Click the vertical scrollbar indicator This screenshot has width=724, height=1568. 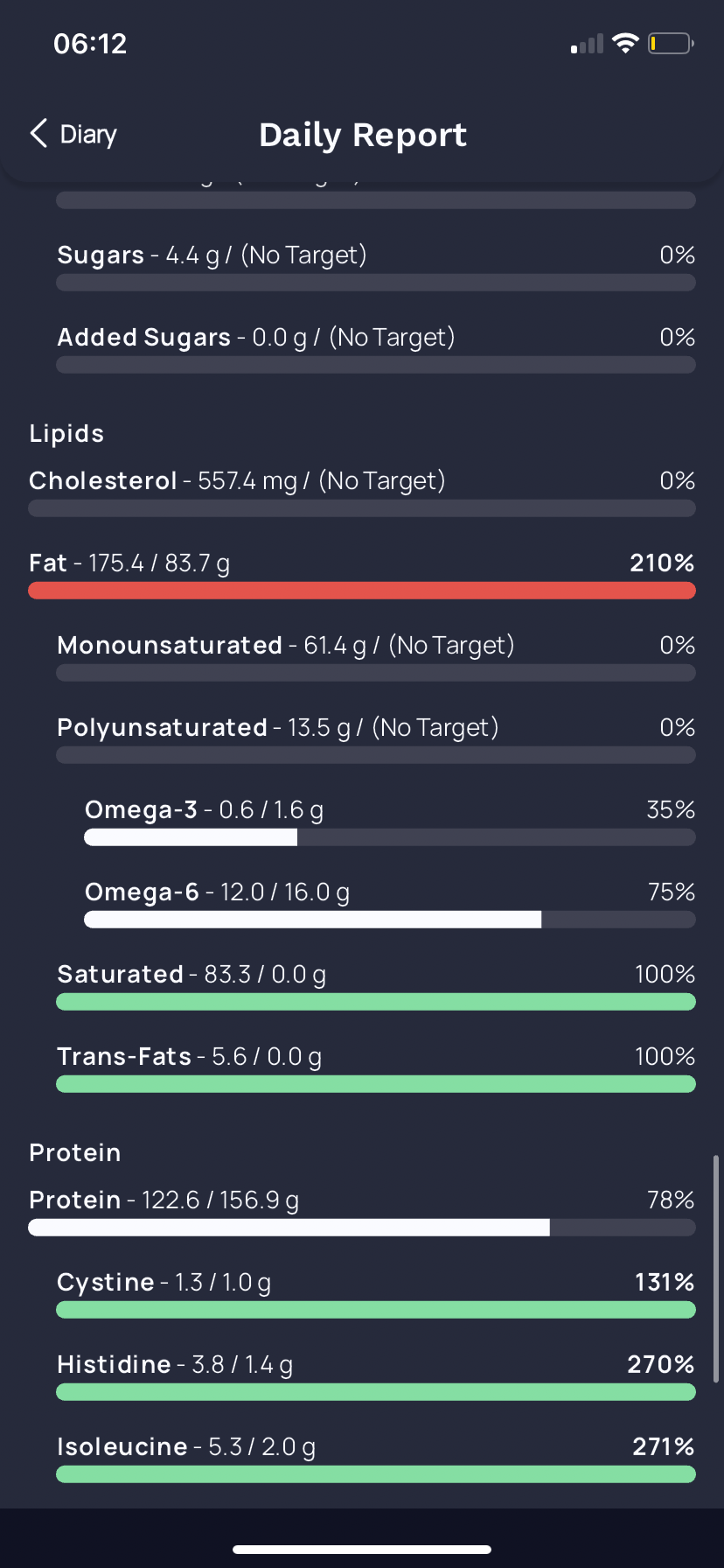(716, 1269)
